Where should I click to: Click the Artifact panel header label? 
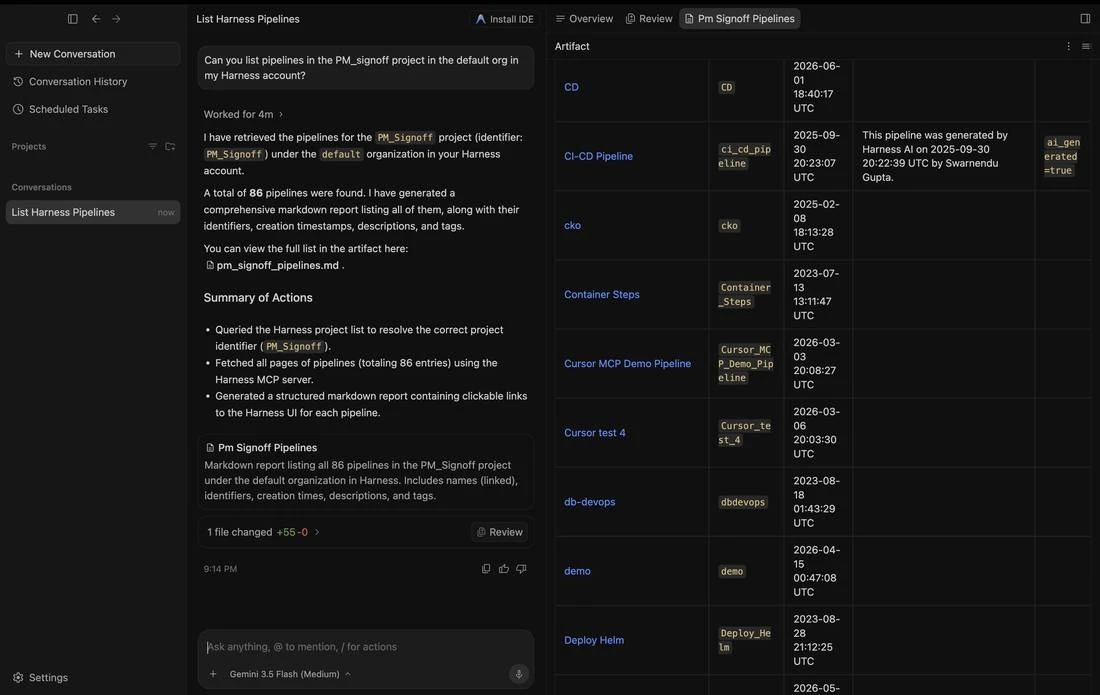[572, 46]
